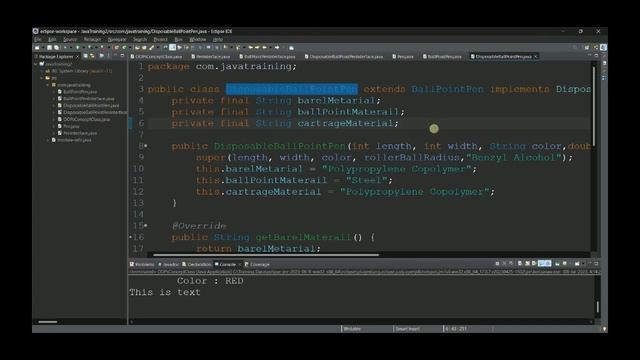Maximize the Package Explorer view
Viewport: 640px width, 360px height.
(122, 56)
